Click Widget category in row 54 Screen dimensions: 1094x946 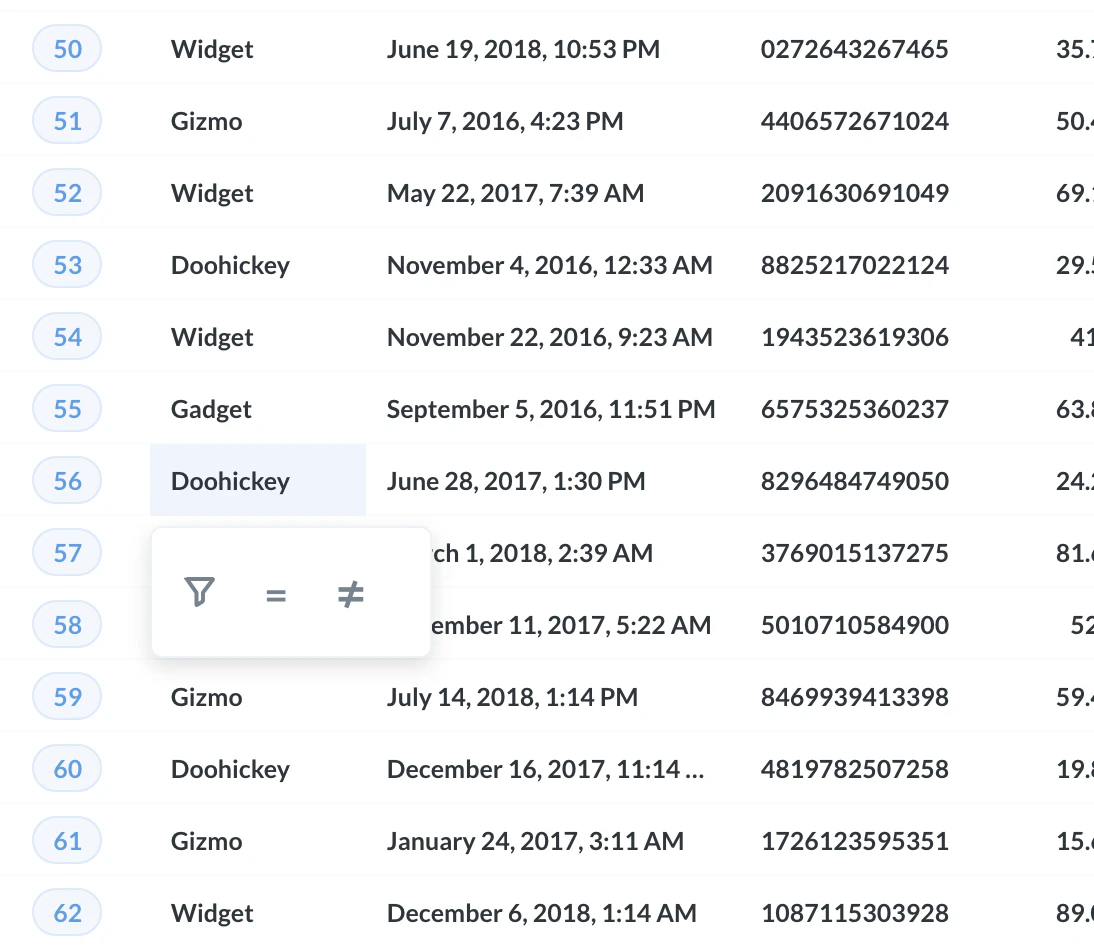click(212, 338)
